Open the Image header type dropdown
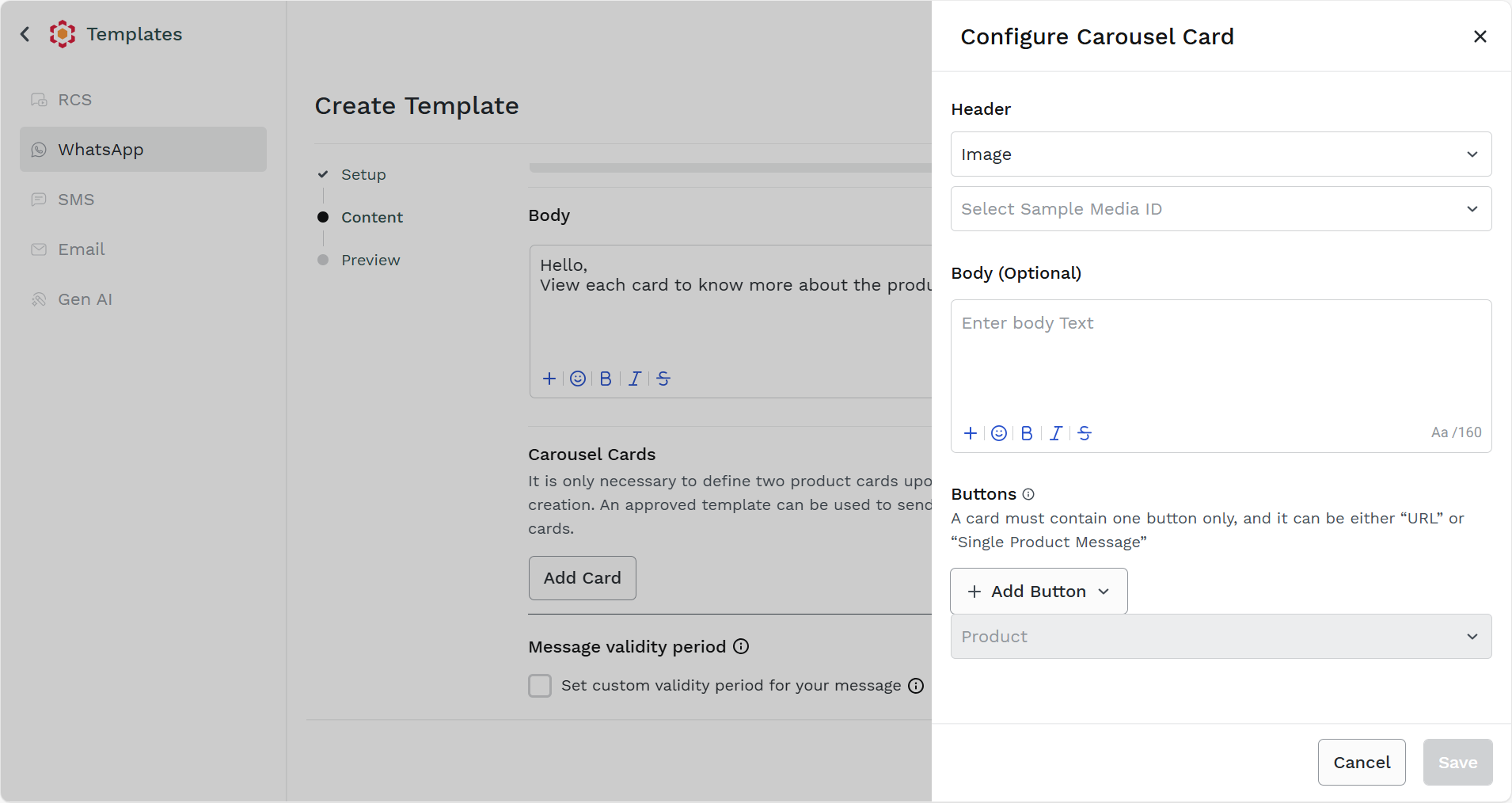The image size is (1512, 803). 1221,154
